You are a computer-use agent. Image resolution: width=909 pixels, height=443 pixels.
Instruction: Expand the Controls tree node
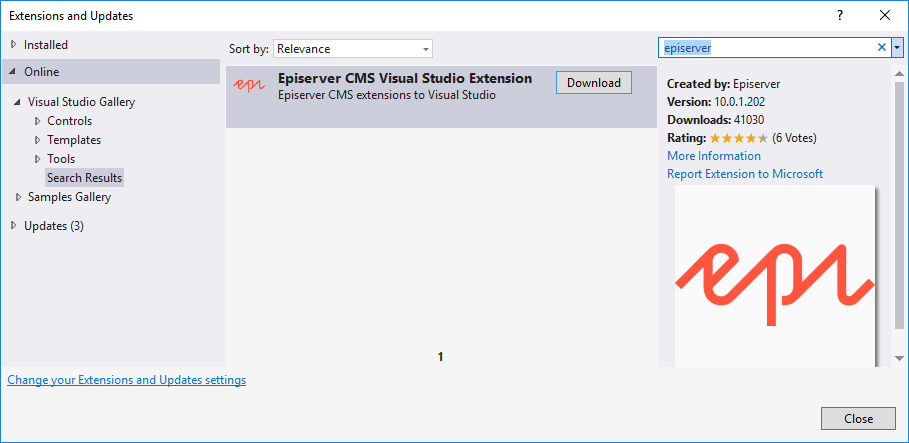click(x=37, y=121)
